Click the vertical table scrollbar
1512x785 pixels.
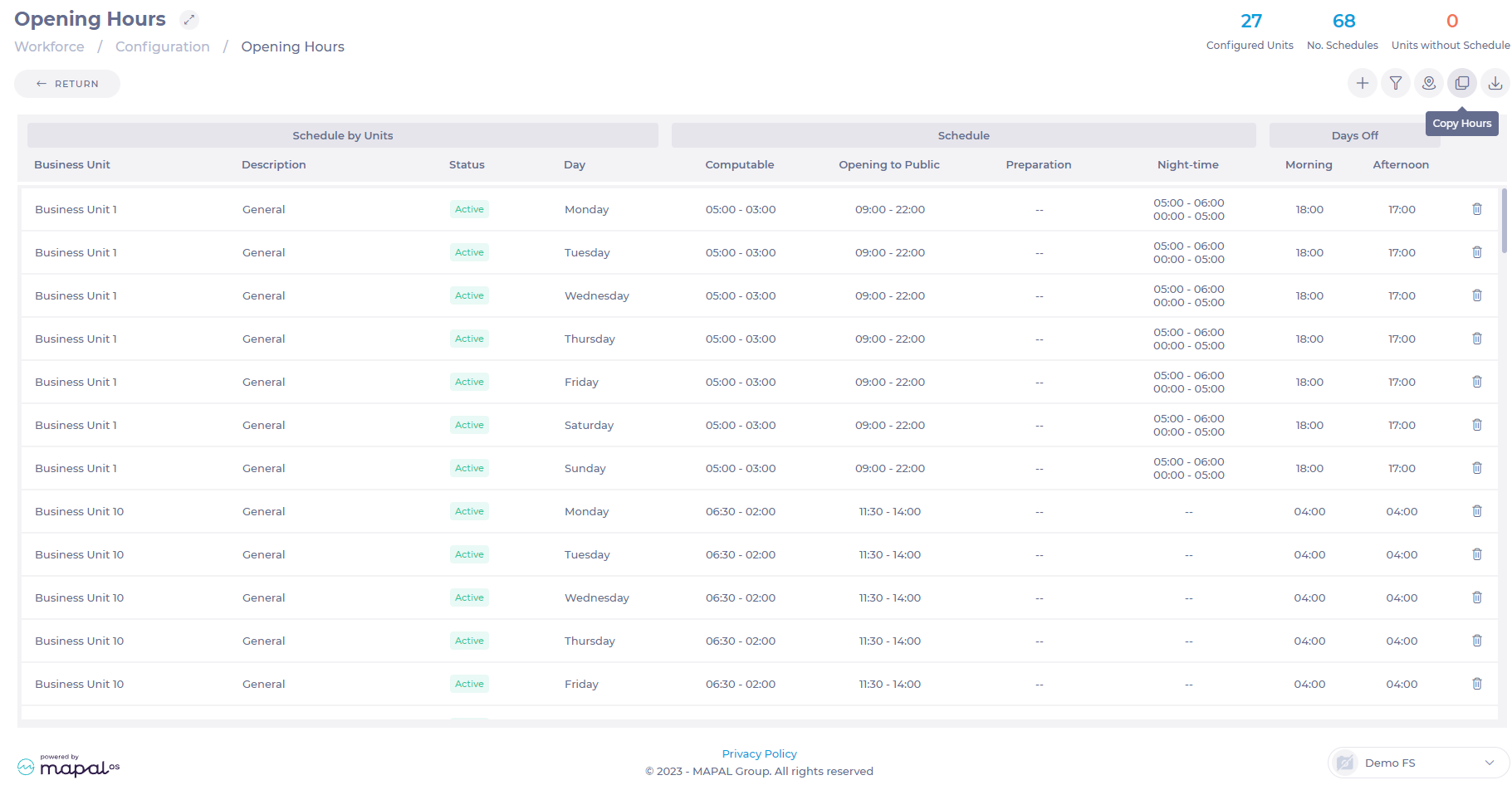pyautogui.click(x=1504, y=221)
